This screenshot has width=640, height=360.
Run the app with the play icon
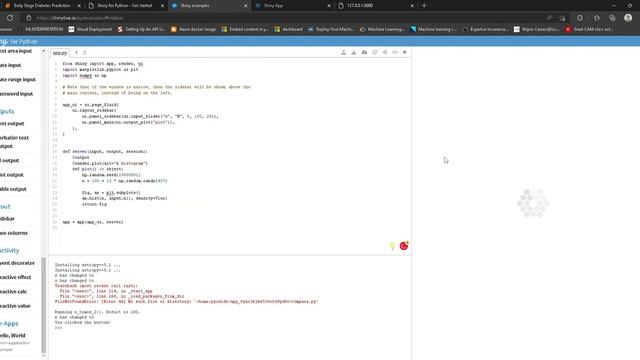tap(405, 52)
